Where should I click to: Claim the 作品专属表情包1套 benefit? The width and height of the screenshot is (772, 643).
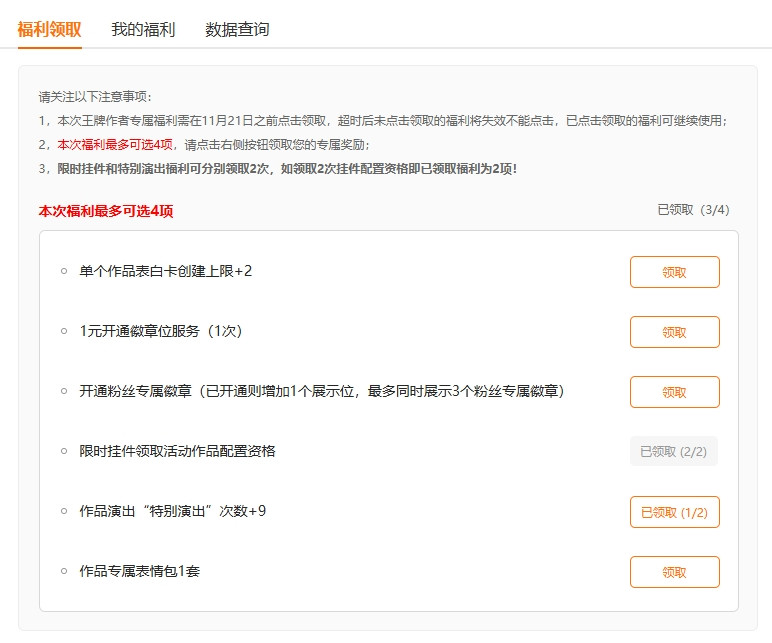pos(674,572)
